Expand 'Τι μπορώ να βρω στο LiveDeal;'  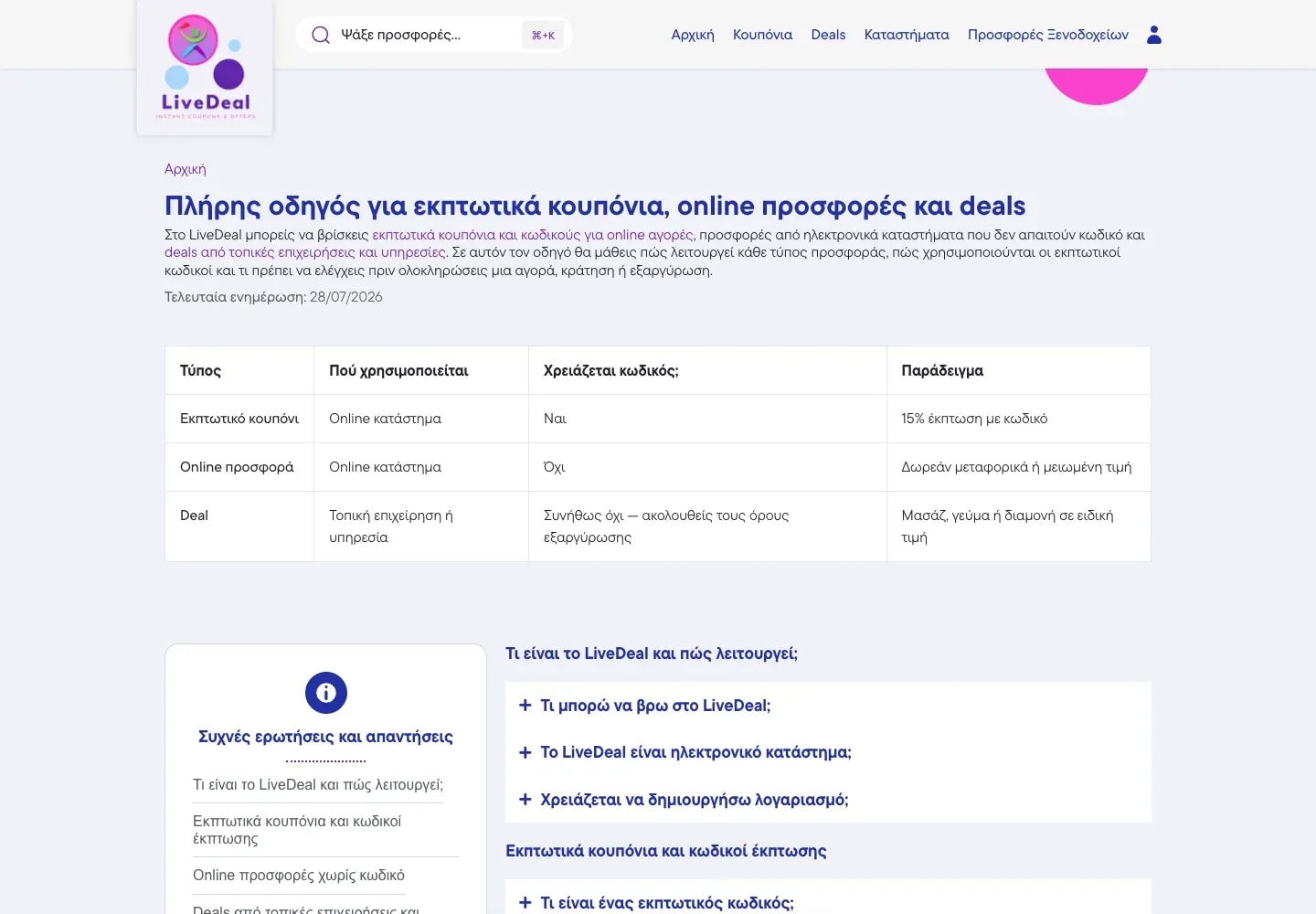click(828, 706)
